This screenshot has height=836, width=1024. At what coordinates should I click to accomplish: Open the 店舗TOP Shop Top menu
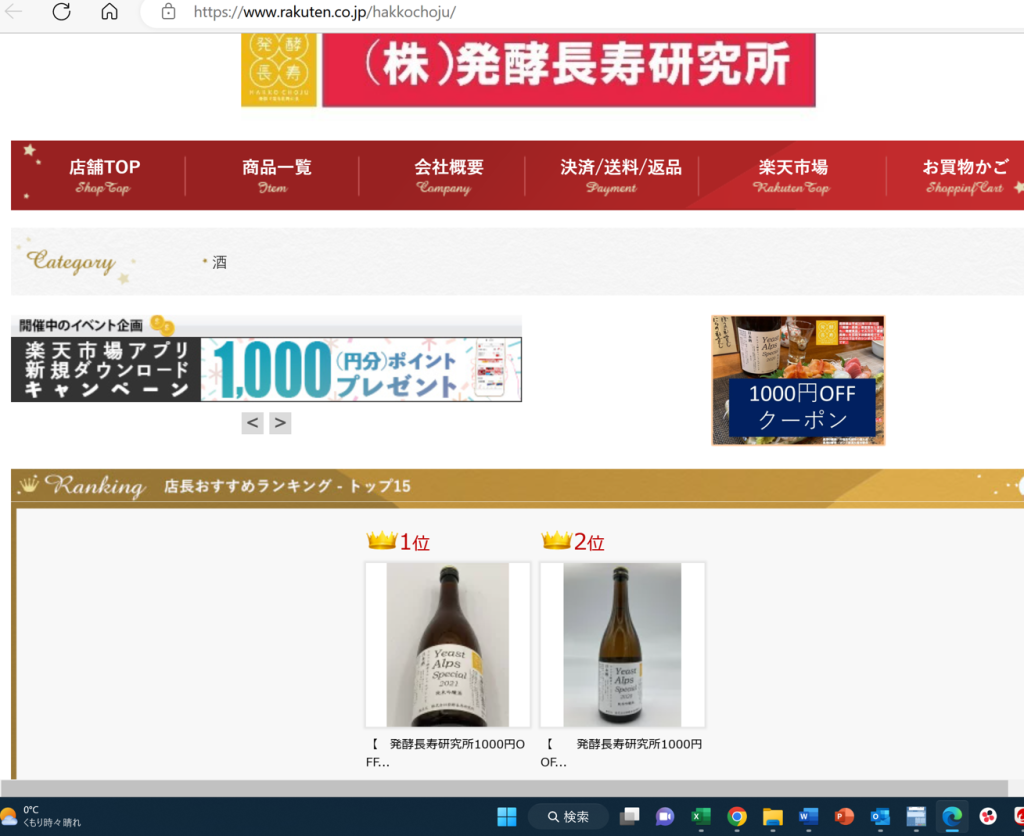pyautogui.click(x=104, y=176)
